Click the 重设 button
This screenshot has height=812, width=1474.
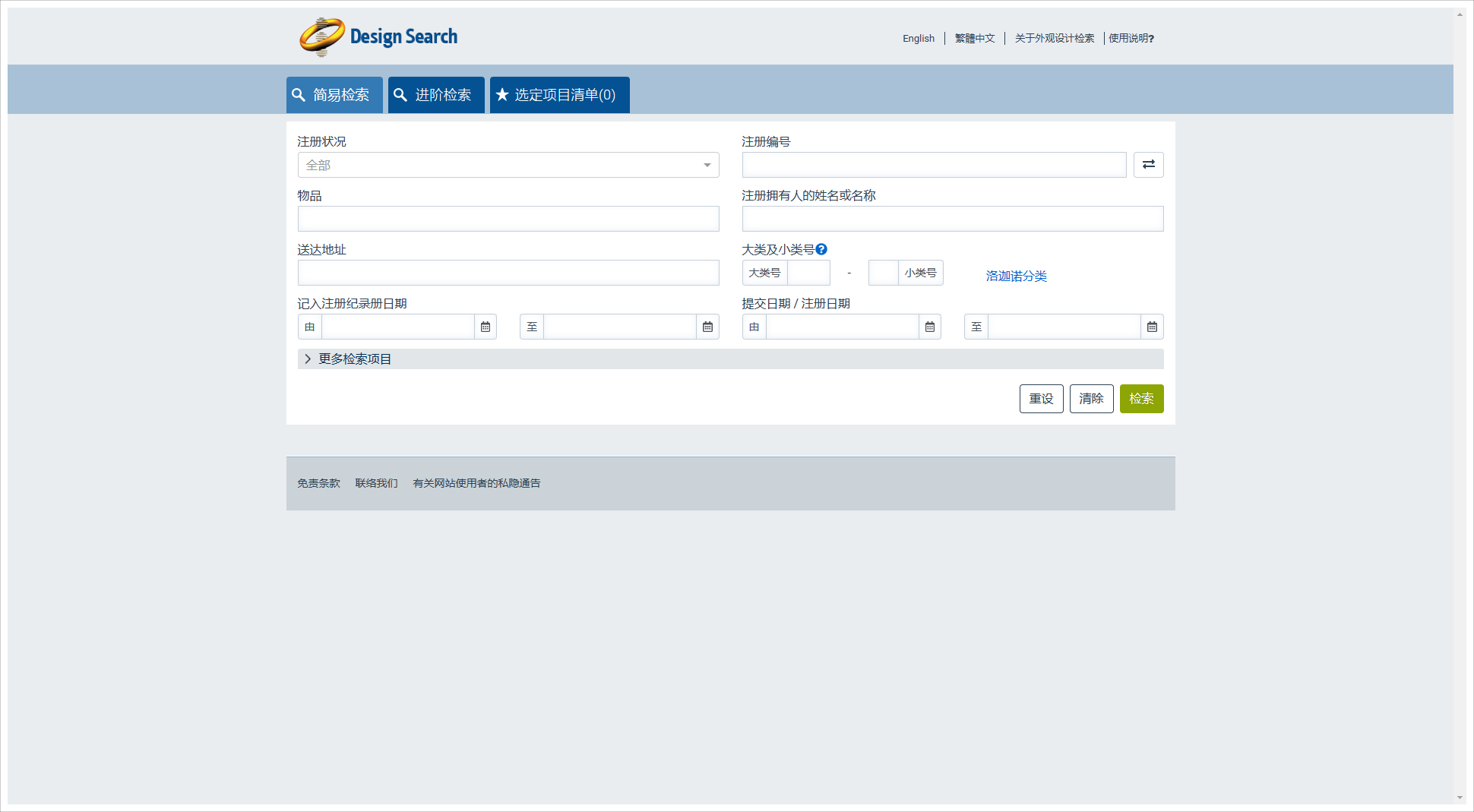(1041, 399)
